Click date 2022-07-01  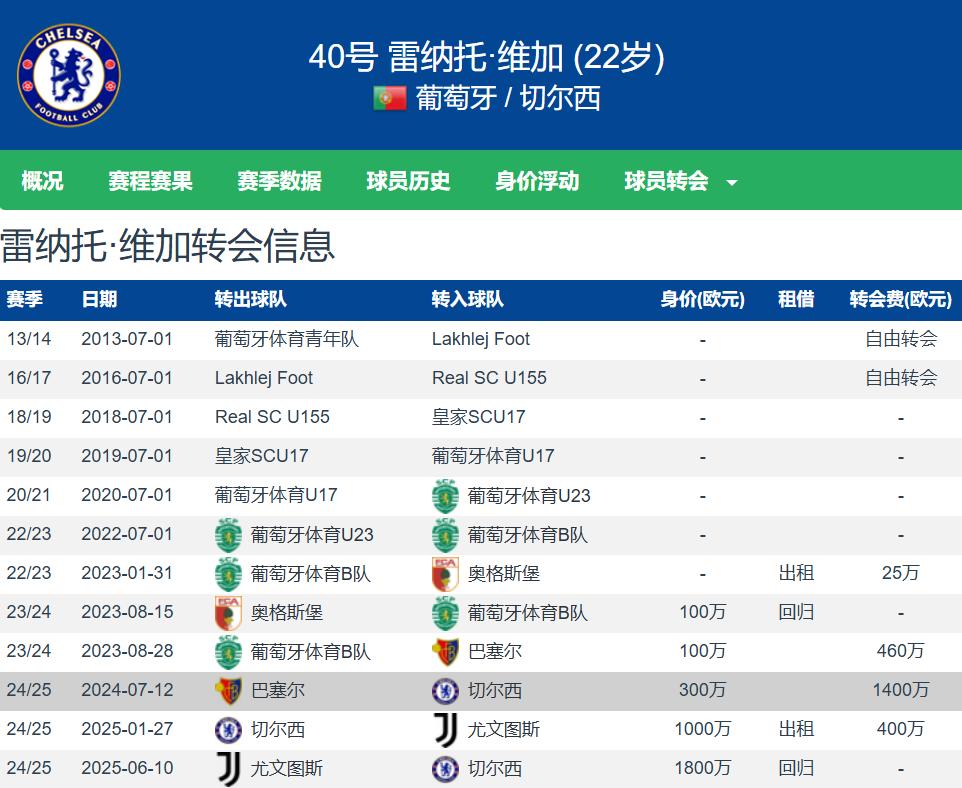127,534
